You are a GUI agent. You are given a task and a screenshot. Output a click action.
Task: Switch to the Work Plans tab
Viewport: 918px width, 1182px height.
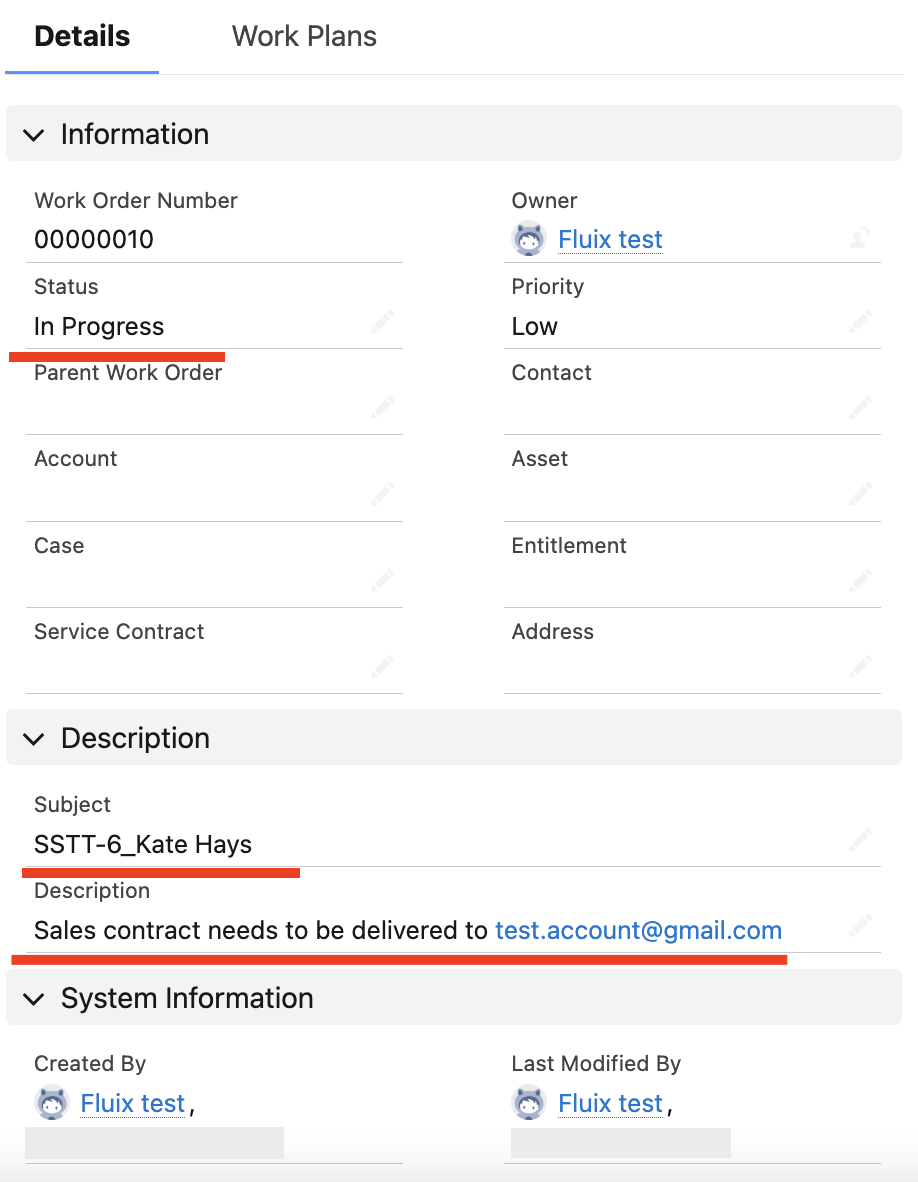coord(303,36)
